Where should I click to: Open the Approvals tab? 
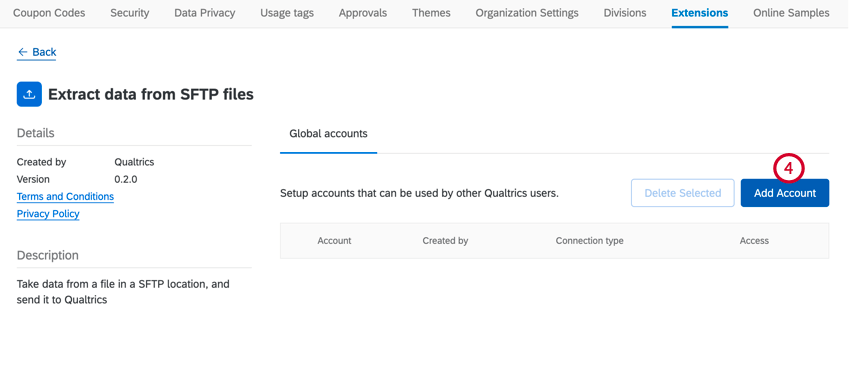click(x=363, y=13)
